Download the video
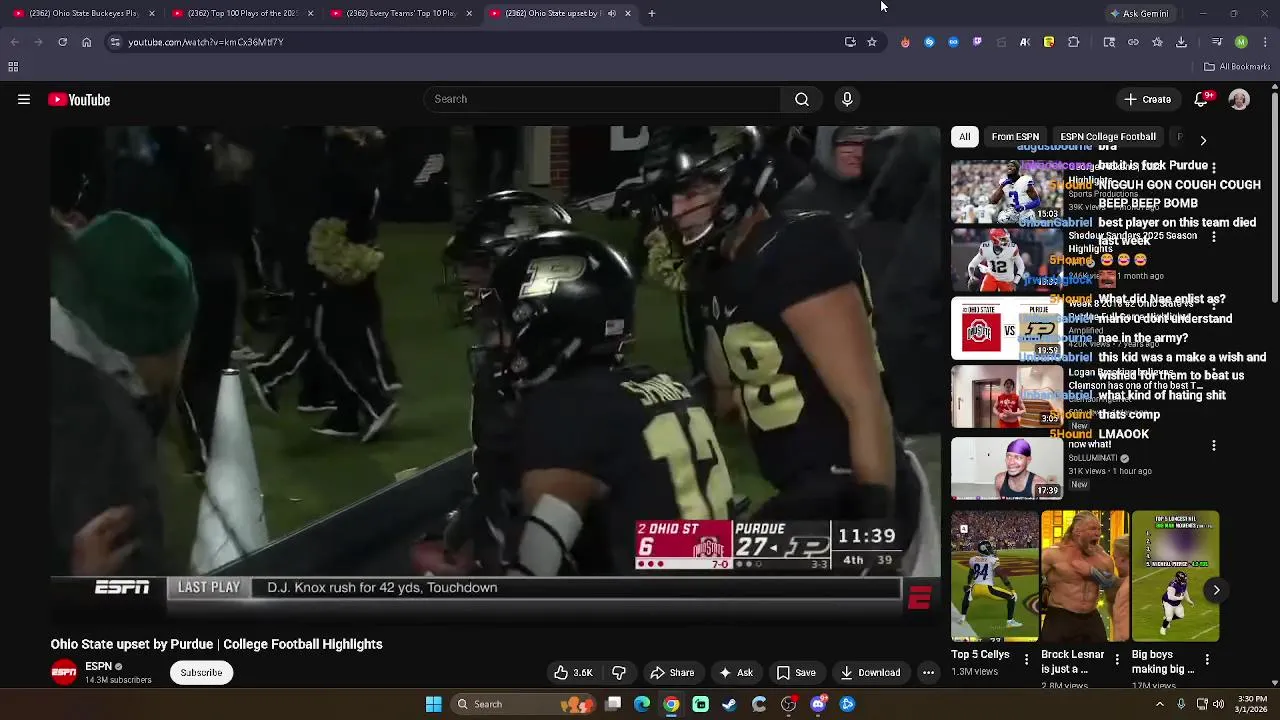The height and width of the screenshot is (720, 1280). [x=870, y=673]
